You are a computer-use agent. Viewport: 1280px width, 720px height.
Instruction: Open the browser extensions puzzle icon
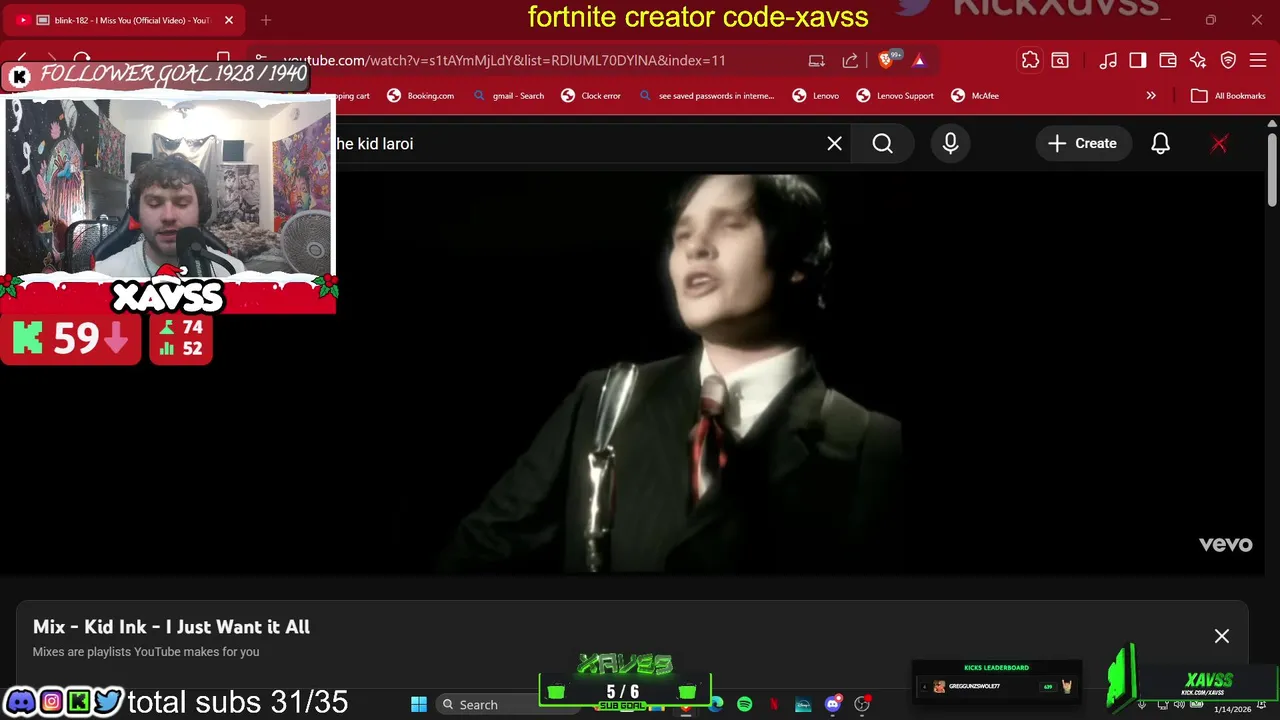(x=1030, y=61)
